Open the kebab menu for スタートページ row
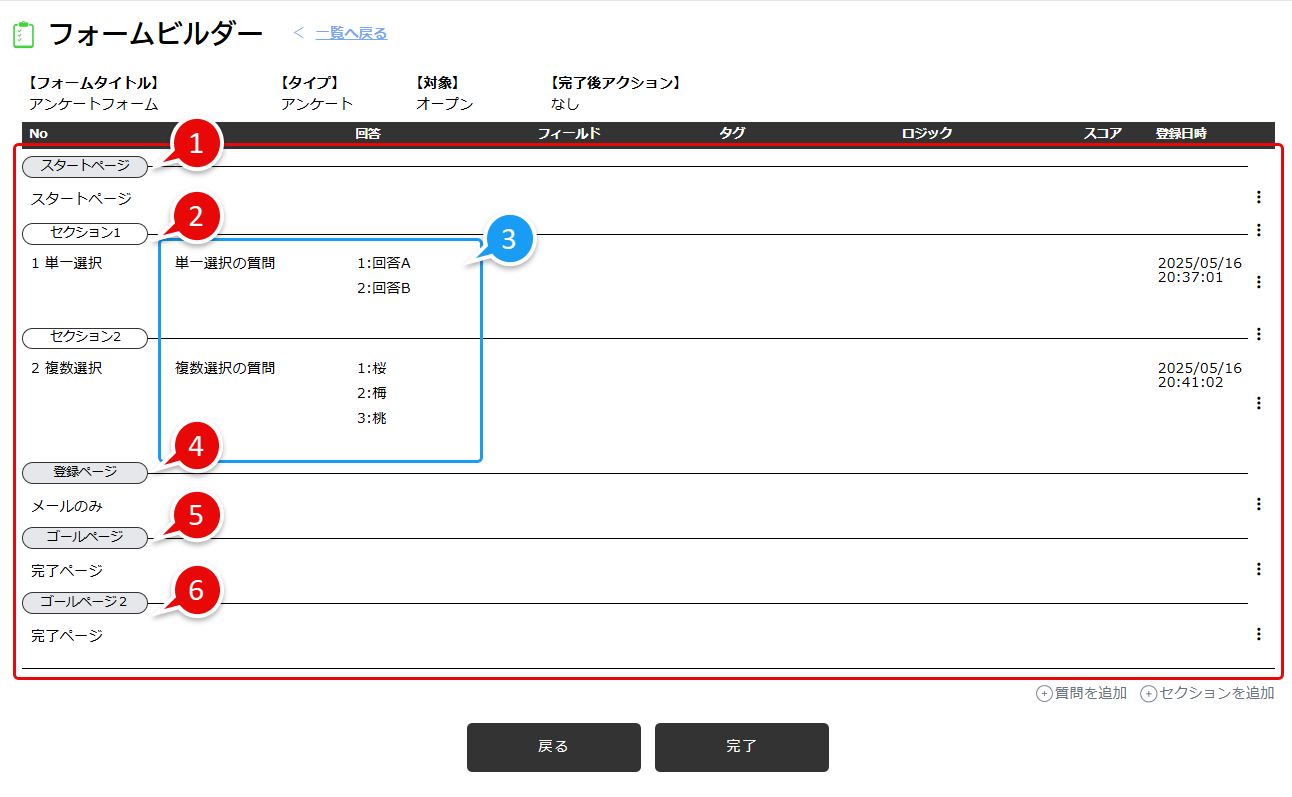 coord(1258,198)
